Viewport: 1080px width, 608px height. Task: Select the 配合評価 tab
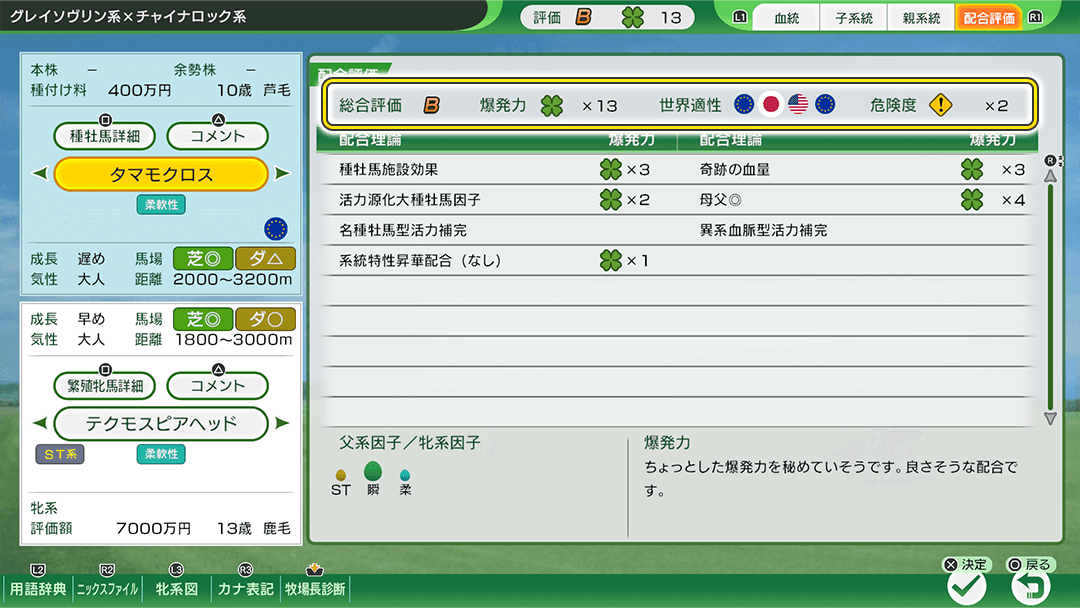click(x=988, y=18)
